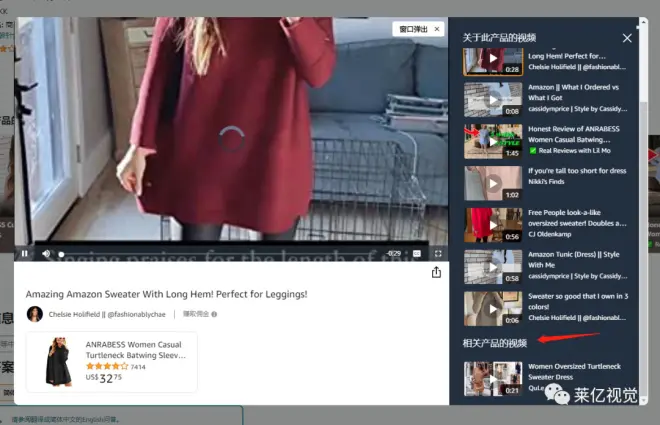Image resolution: width=660 pixels, height=425 pixels.
Task: Play the Amazon Tunic (Dress) video
Action: (x=493, y=266)
